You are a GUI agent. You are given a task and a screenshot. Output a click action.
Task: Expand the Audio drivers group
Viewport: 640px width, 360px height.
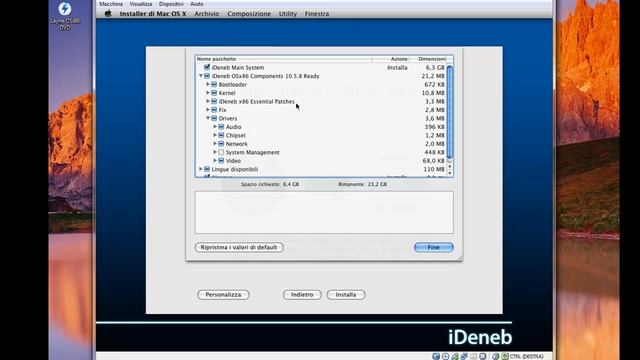(x=215, y=127)
